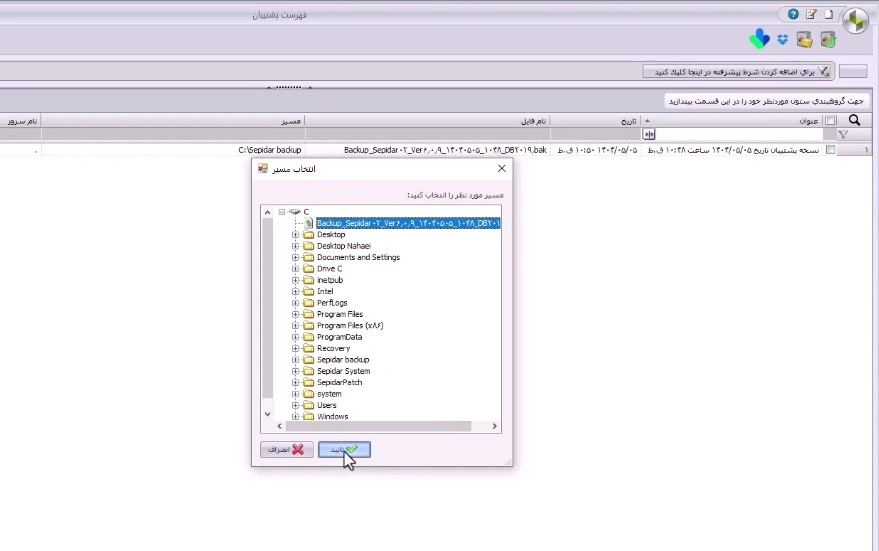The height and width of the screenshot is (551, 879).
Task: Click the safe with yellow folder icon
Action: pyautogui.click(x=805, y=39)
